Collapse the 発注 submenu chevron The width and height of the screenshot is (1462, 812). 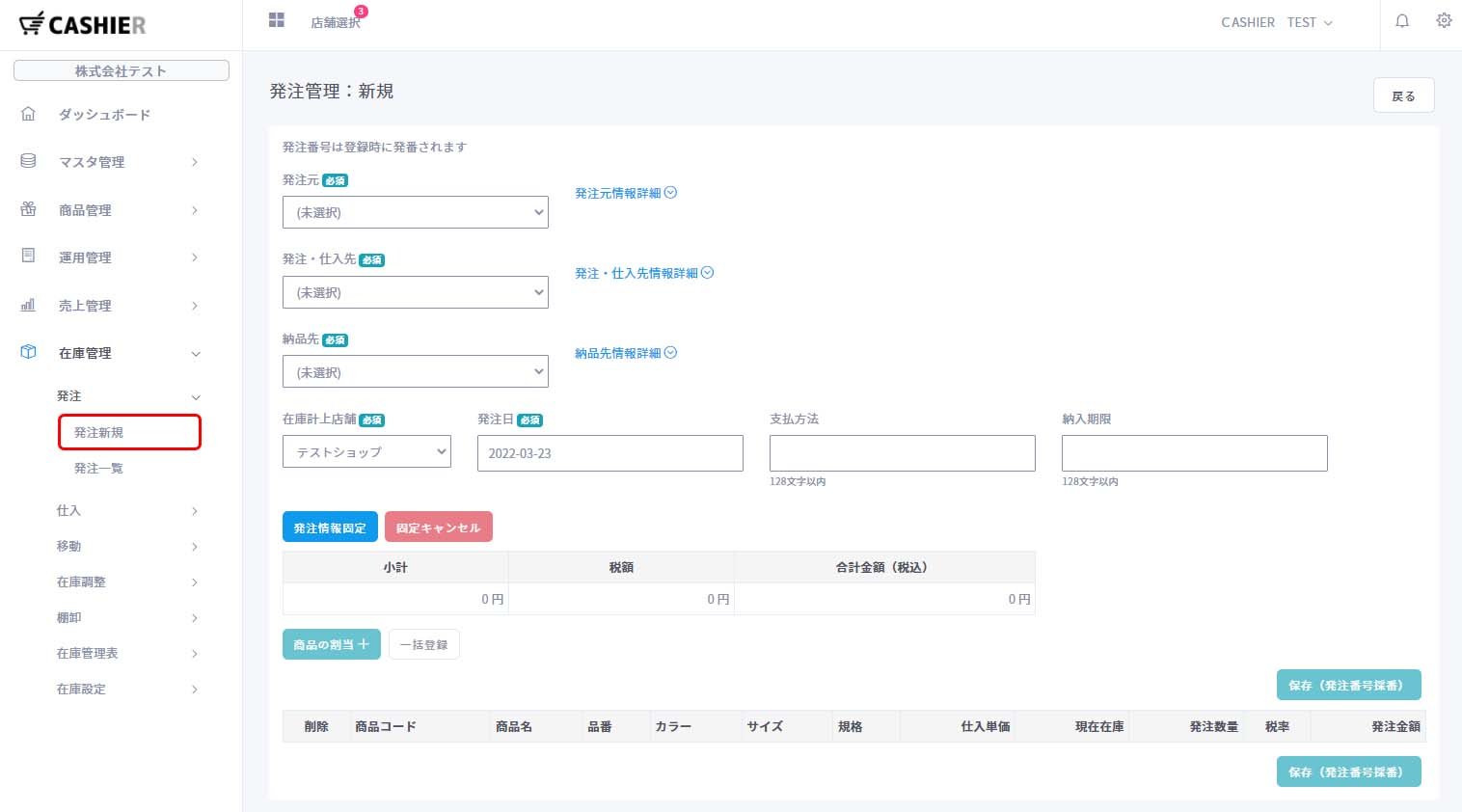click(x=196, y=397)
